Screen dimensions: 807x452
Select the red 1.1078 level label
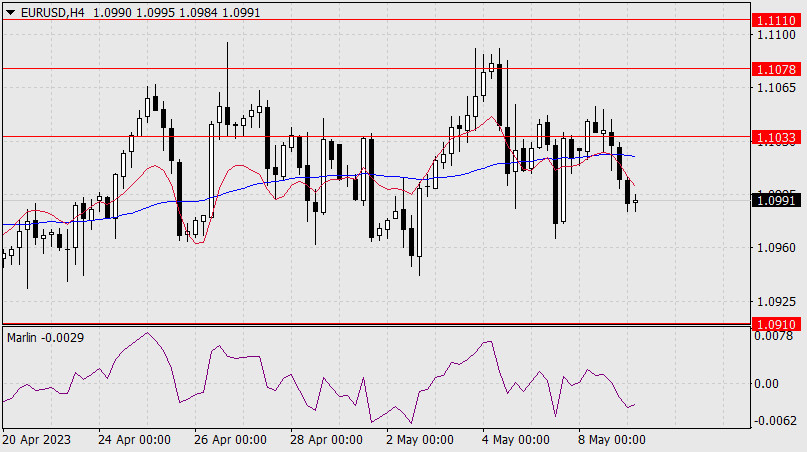pyautogui.click(x=777, y=69)
